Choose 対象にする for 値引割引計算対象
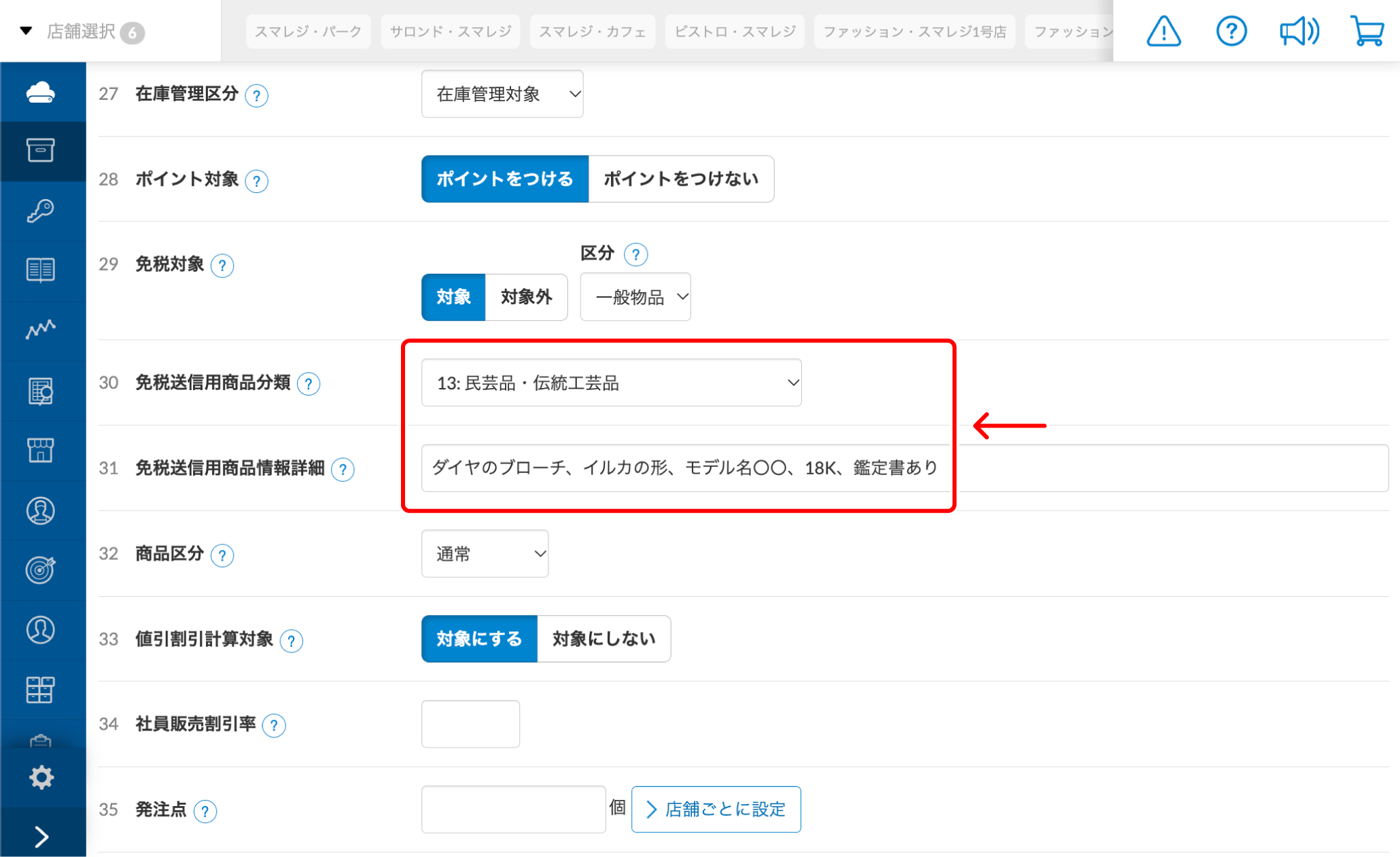Viewport: 1400px width, 857px height. point(479,639)
